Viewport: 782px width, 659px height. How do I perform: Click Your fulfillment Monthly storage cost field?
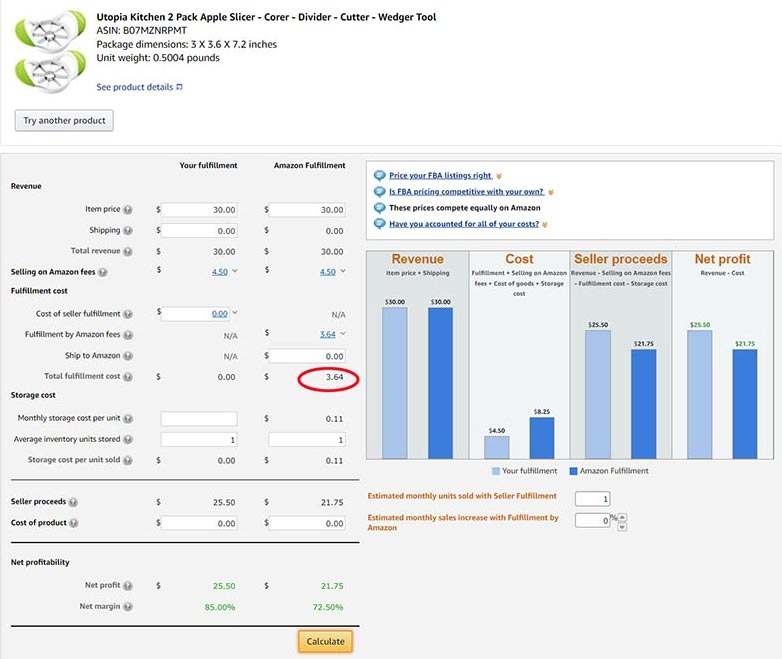[199, 419]
